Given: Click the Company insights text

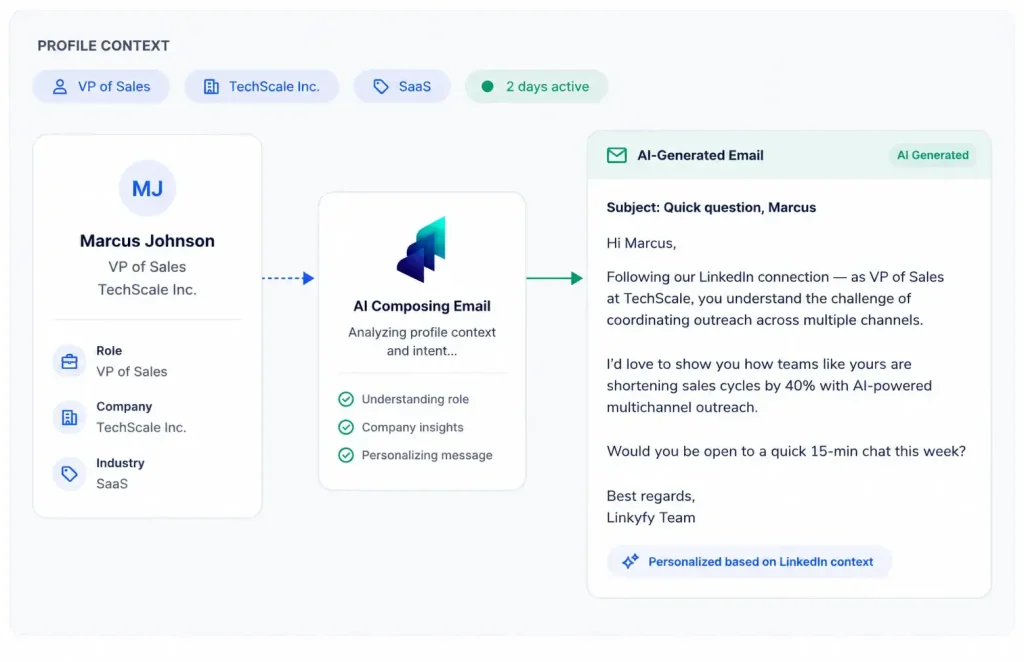Looking at the screenshot, I should [413, 427].
